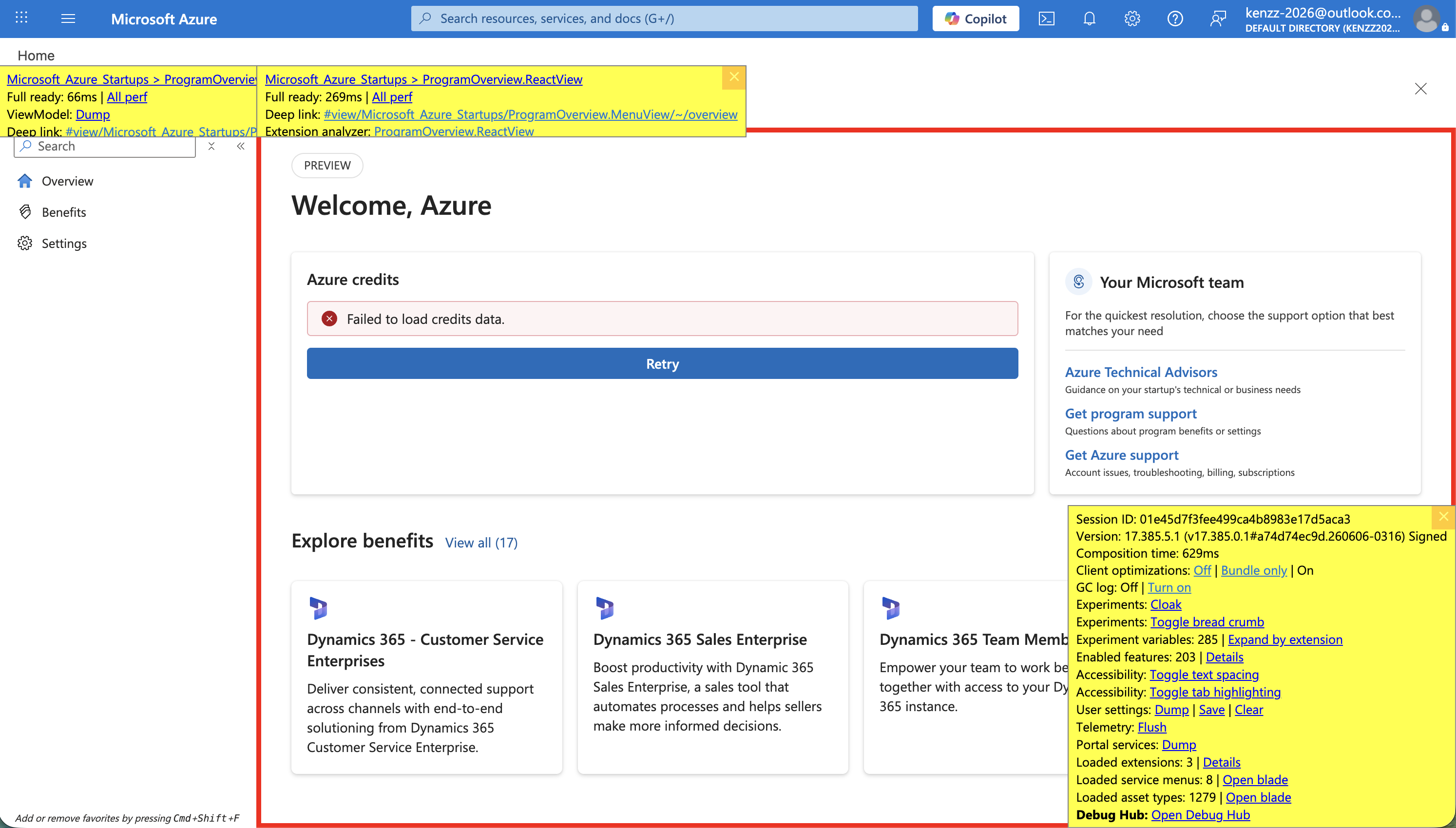Screen dimensions: 1456x828
Task: Open portal settings gear in header
Action: coord(1132,19)
